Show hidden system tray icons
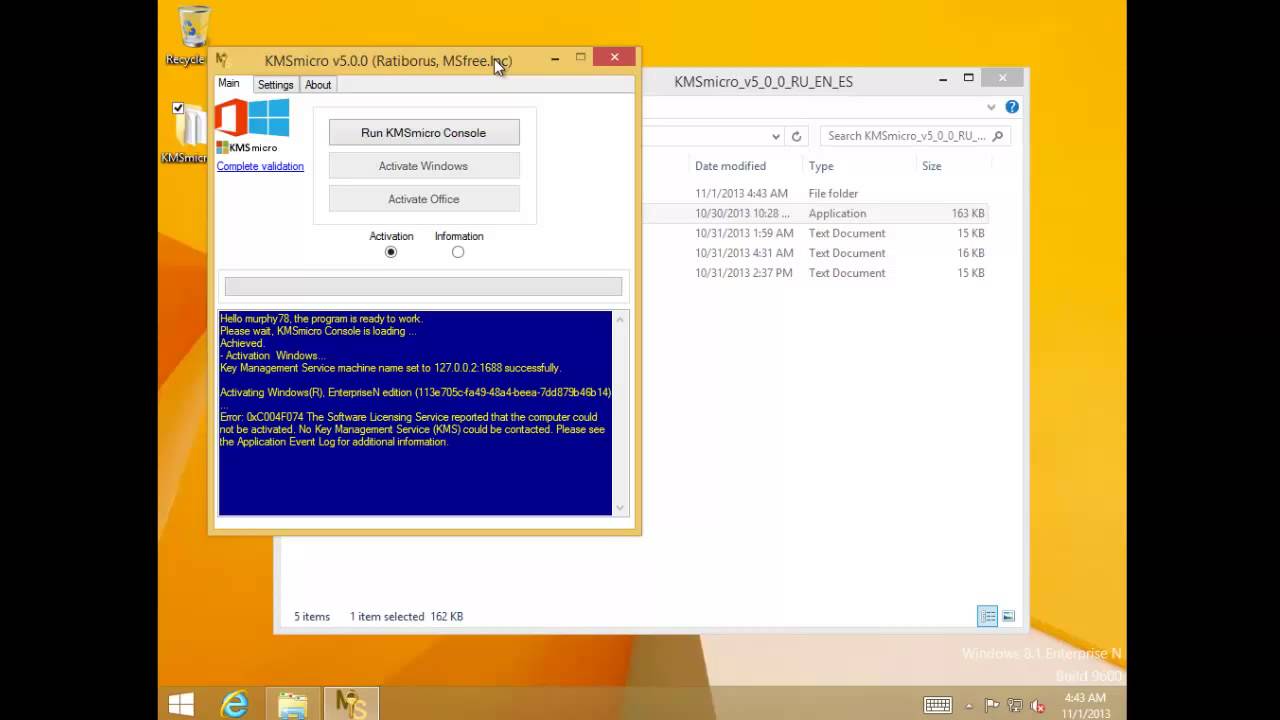 (x=968, y=706)
